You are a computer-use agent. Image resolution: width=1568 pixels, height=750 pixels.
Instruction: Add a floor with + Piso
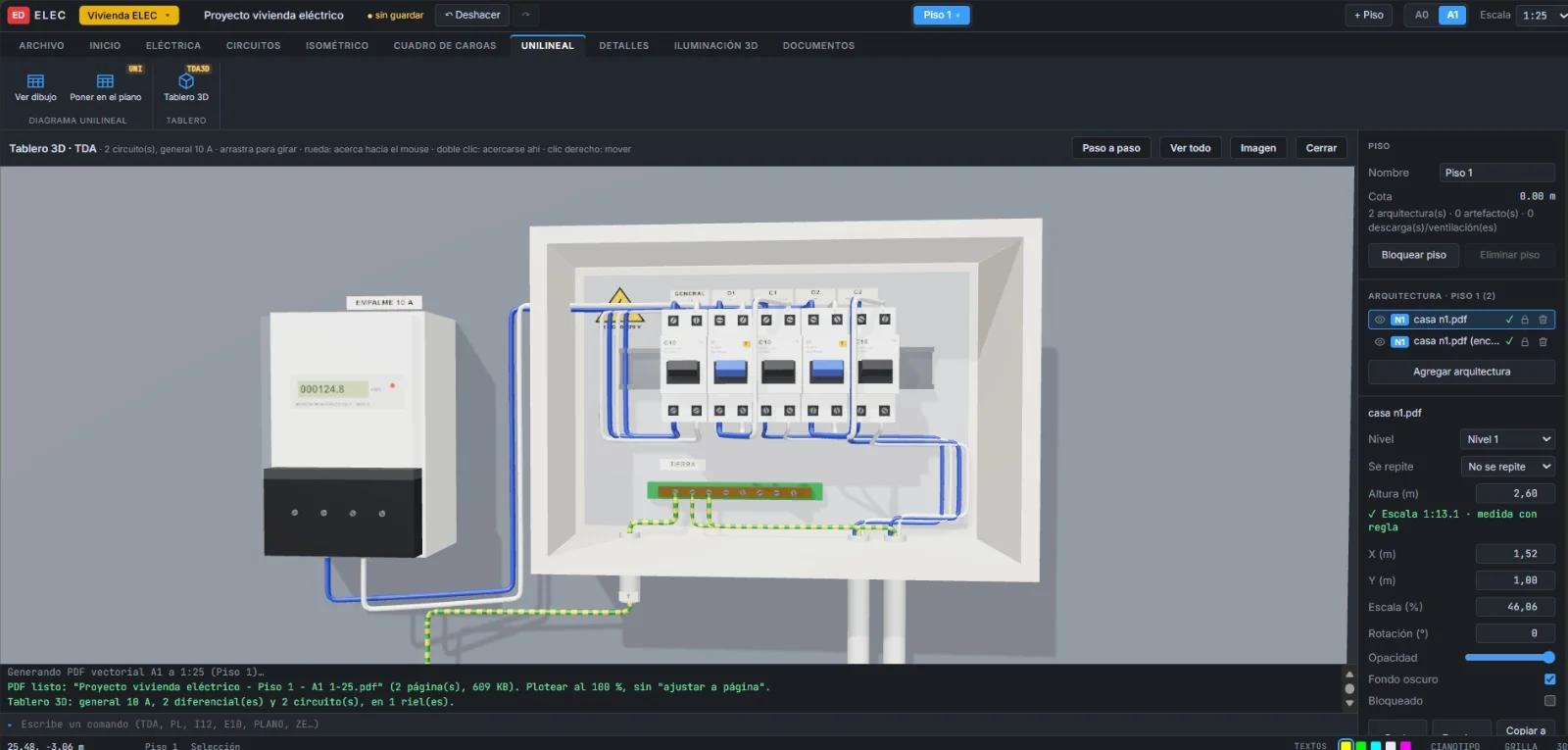[x=1368, y=15]
